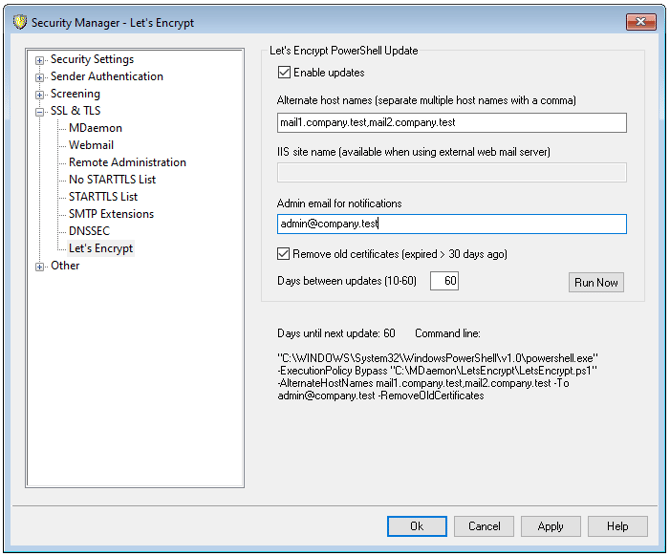670x556 pixels.
Task: Close the Security Manager dialog
Action: pyautogui.click(x=641, y=22)
